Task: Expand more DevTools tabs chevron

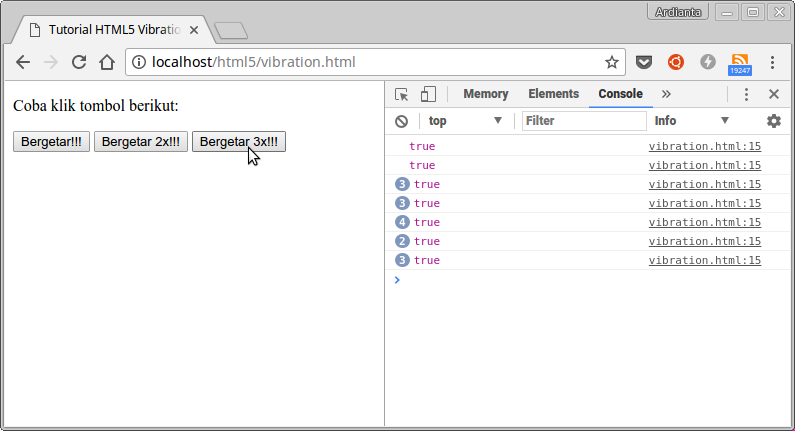Action: pos(667,94)
